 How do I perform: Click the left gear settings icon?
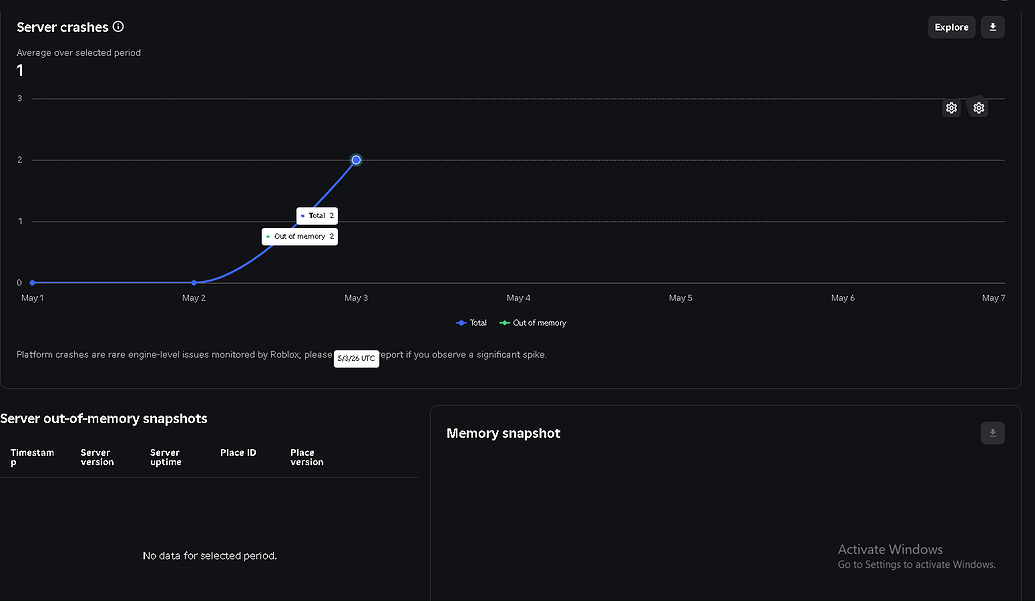(951, 108)
